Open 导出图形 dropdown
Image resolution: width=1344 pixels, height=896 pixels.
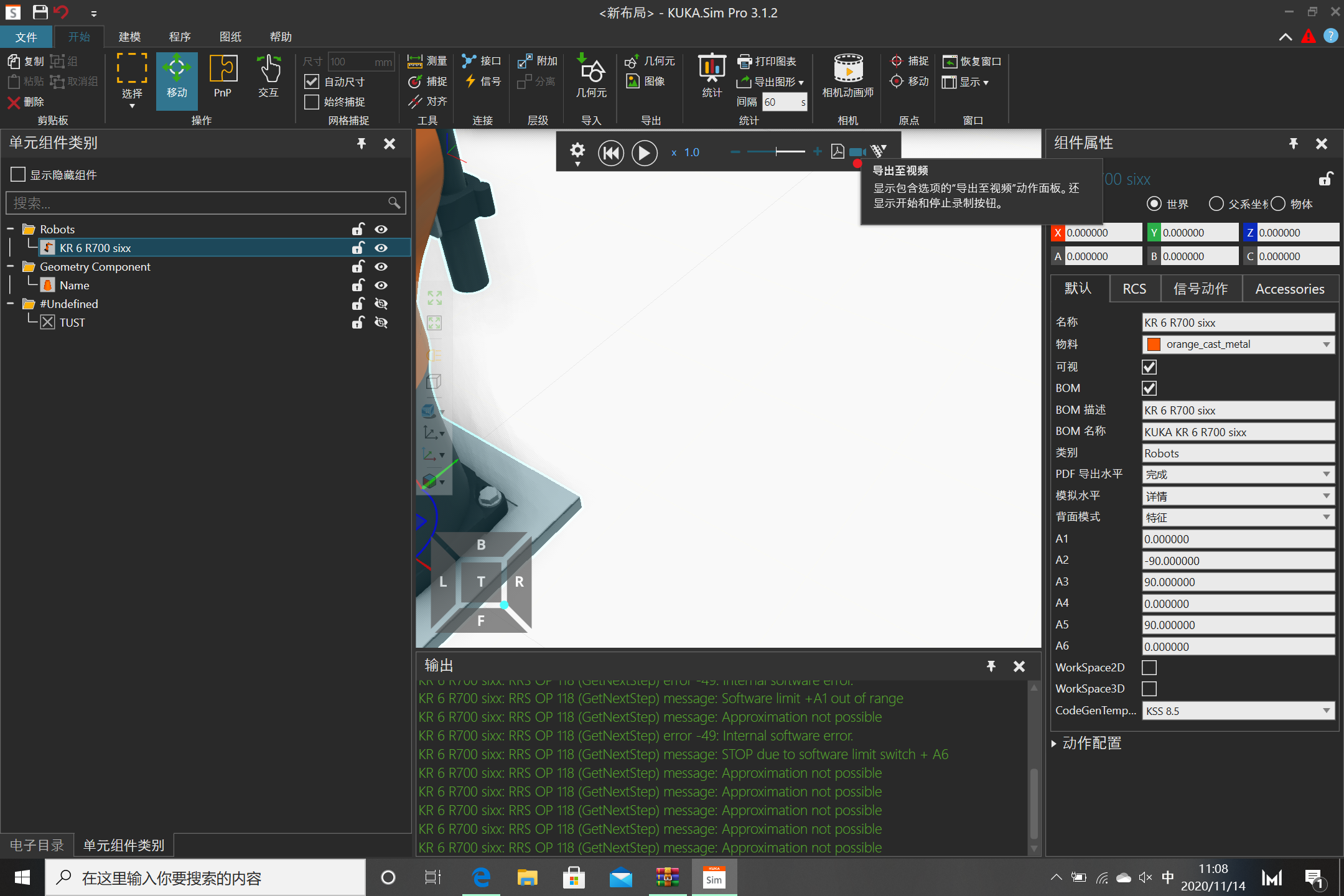(770, 82)
